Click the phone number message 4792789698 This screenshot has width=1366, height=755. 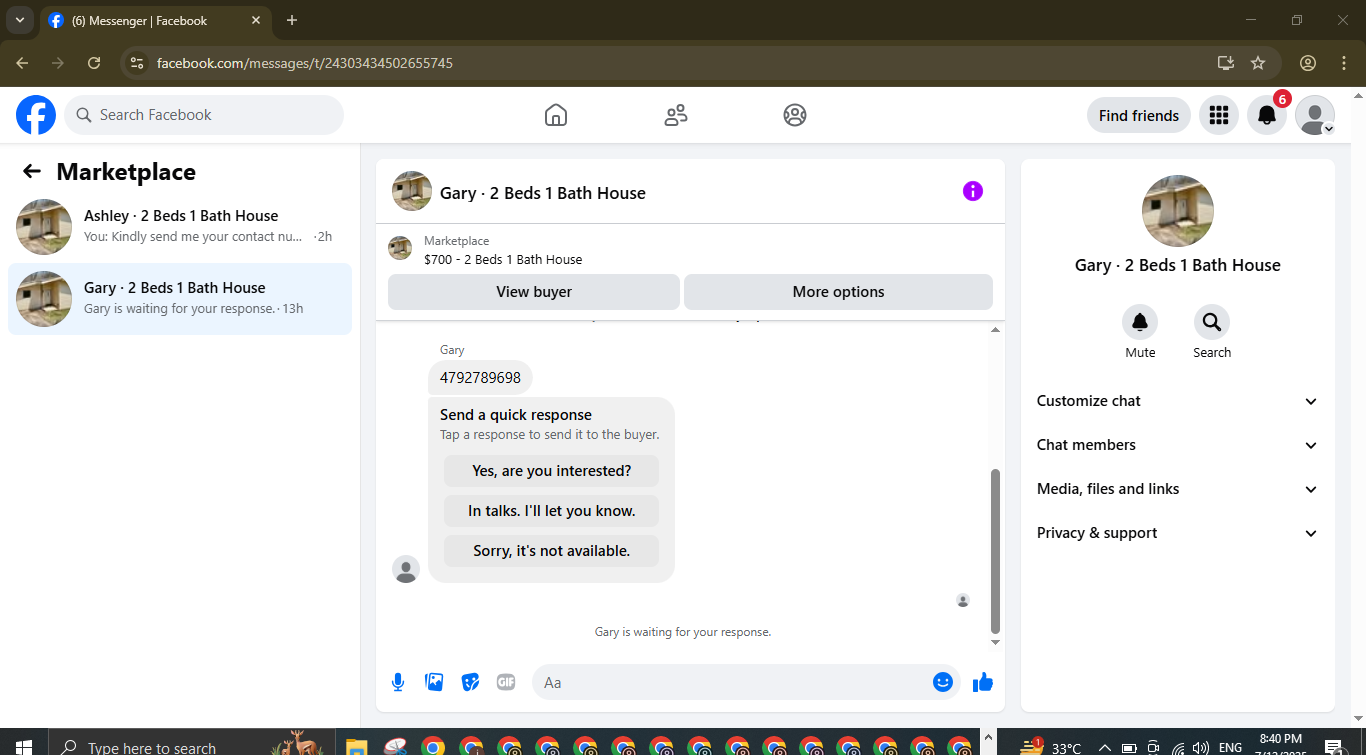(x=480, y=378)
